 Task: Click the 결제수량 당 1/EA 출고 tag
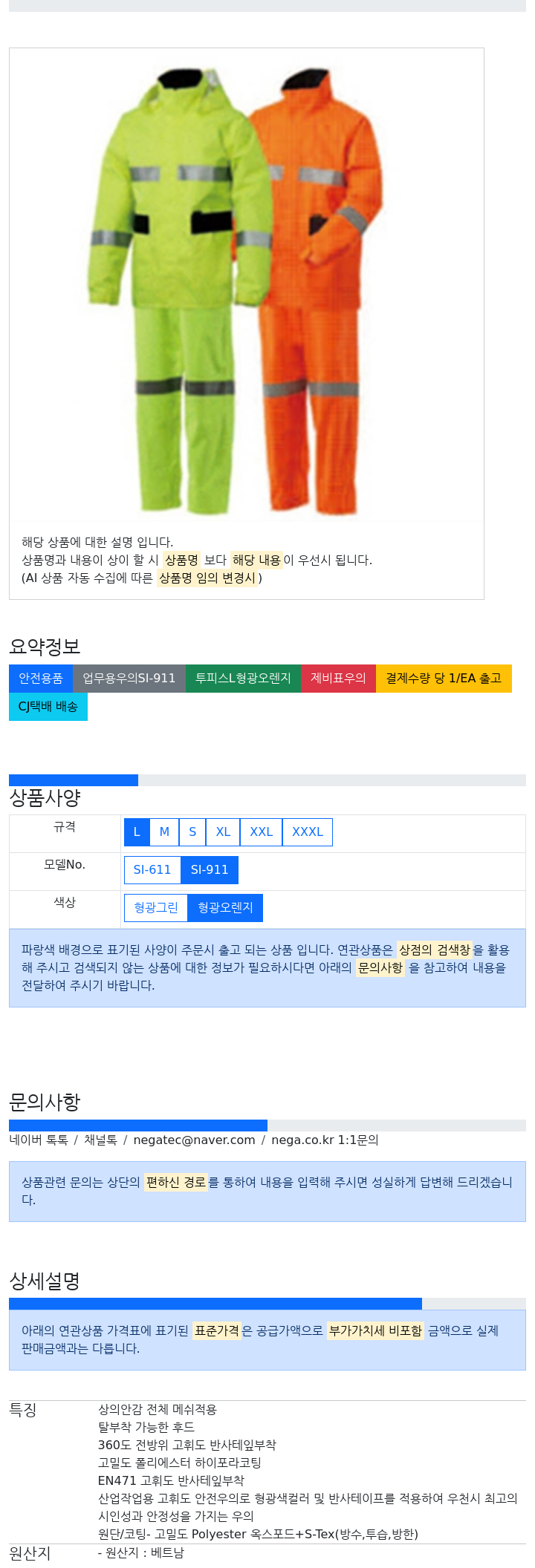pos(444,678)
